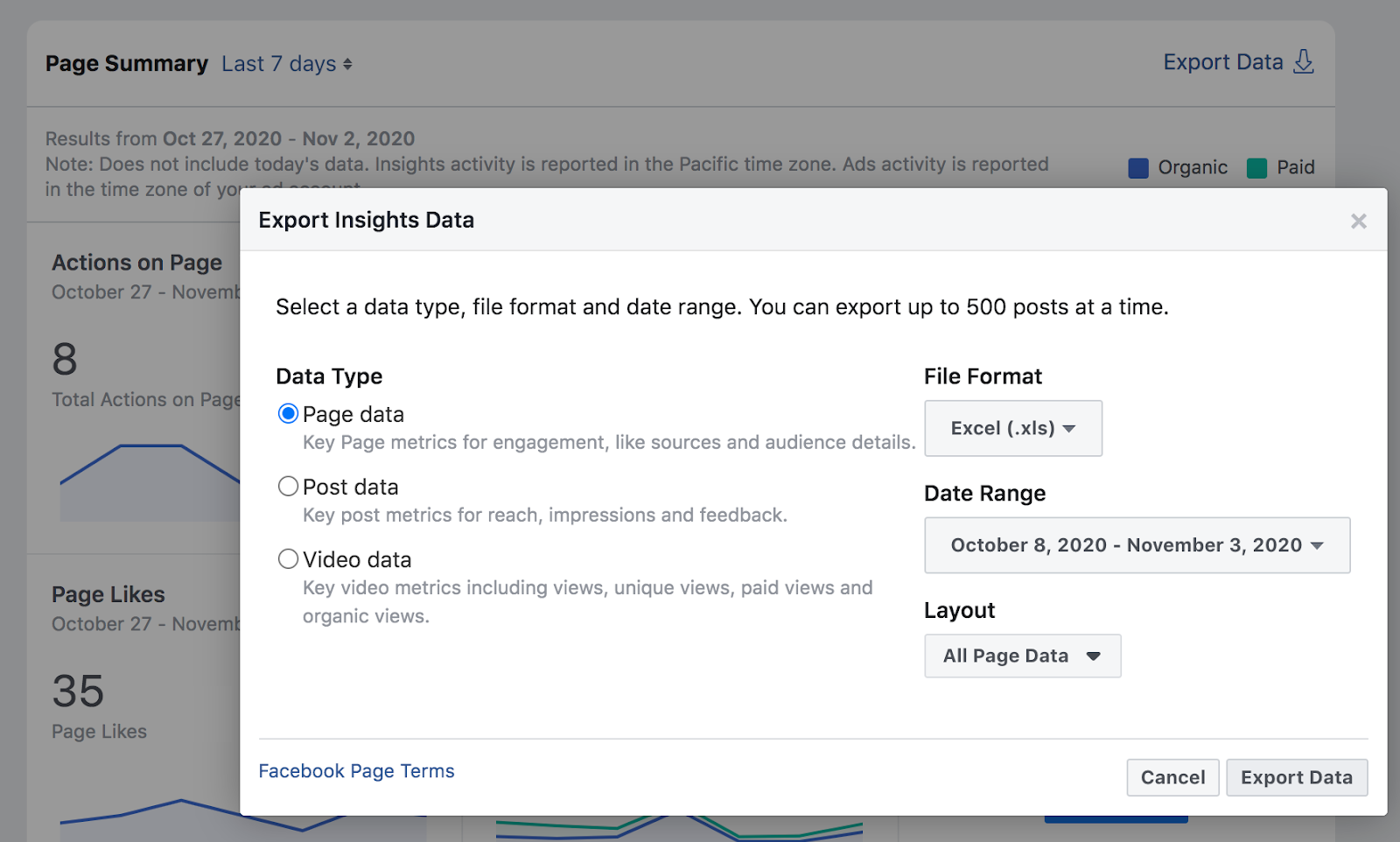The width and height of the screenshot is (1400, 842).
Task: Click the Video data option label
Action: click(357, 559)
